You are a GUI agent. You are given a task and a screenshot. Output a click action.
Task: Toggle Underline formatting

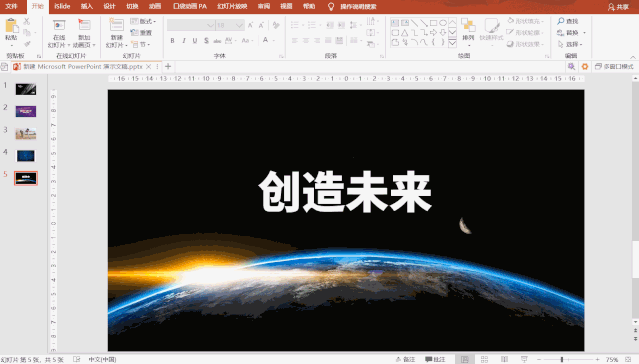pos(195,41)
